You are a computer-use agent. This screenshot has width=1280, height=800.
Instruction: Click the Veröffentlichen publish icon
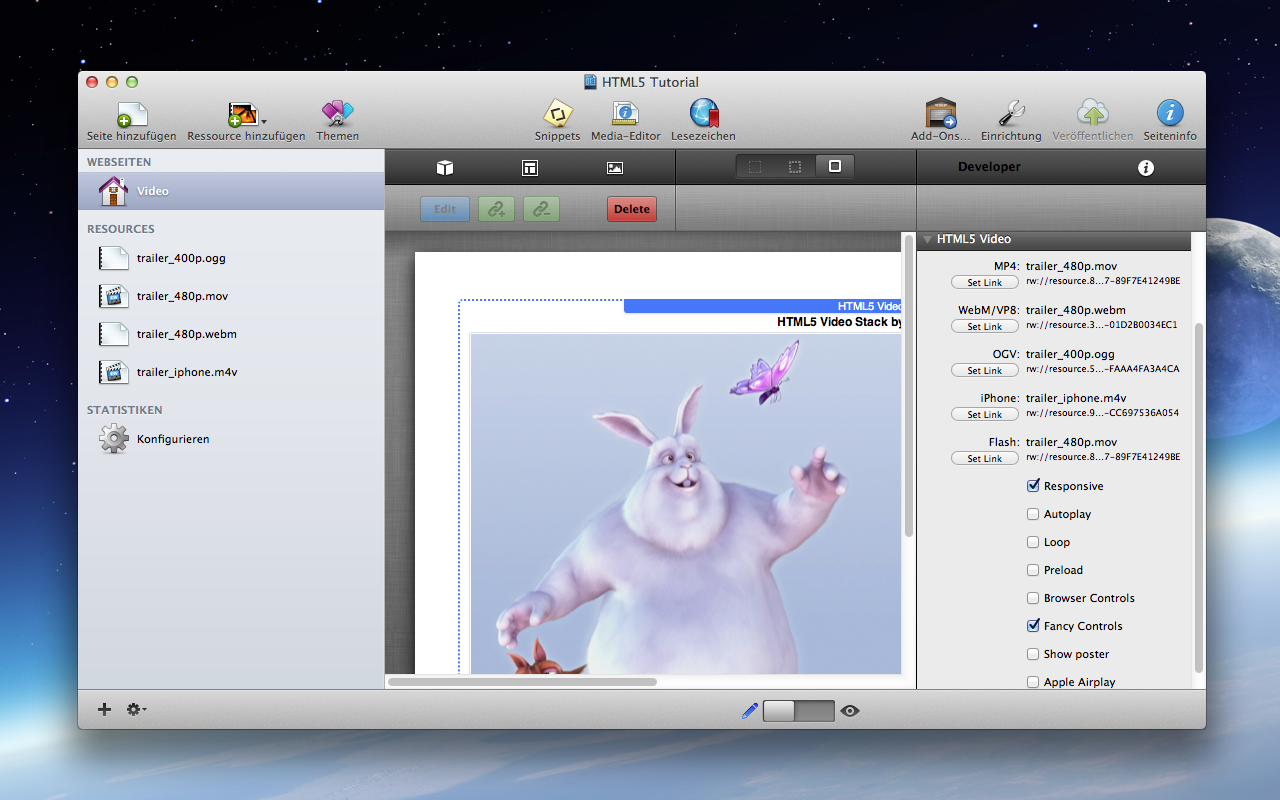(x=1093, y=114)
